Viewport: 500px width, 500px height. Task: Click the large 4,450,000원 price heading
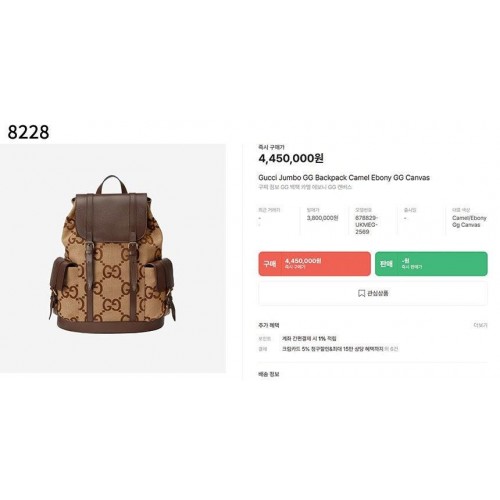point(291,158)
